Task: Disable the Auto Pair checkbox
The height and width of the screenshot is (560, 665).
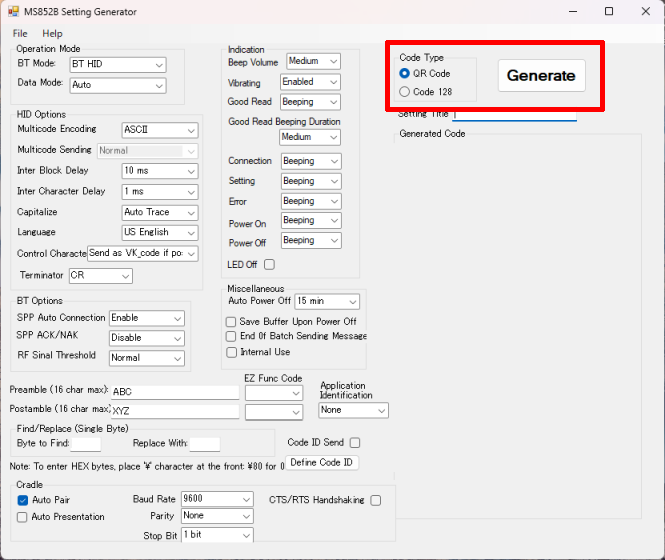Action: pos(23,500)
